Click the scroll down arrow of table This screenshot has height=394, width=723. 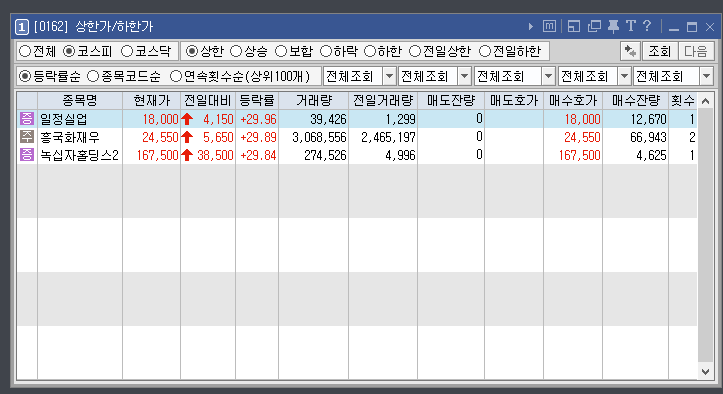point(705,371)
